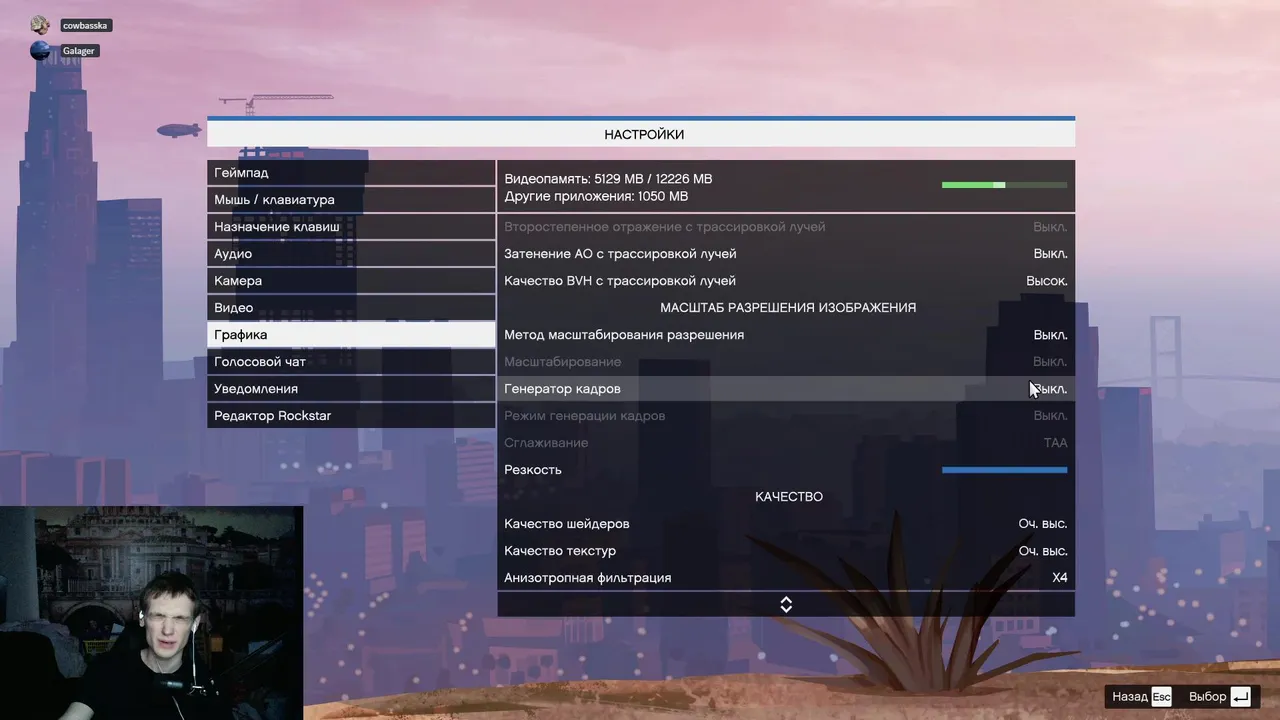
Task: Click the НАСТРОЙКИ header title
Action: (x=644, y=135)
